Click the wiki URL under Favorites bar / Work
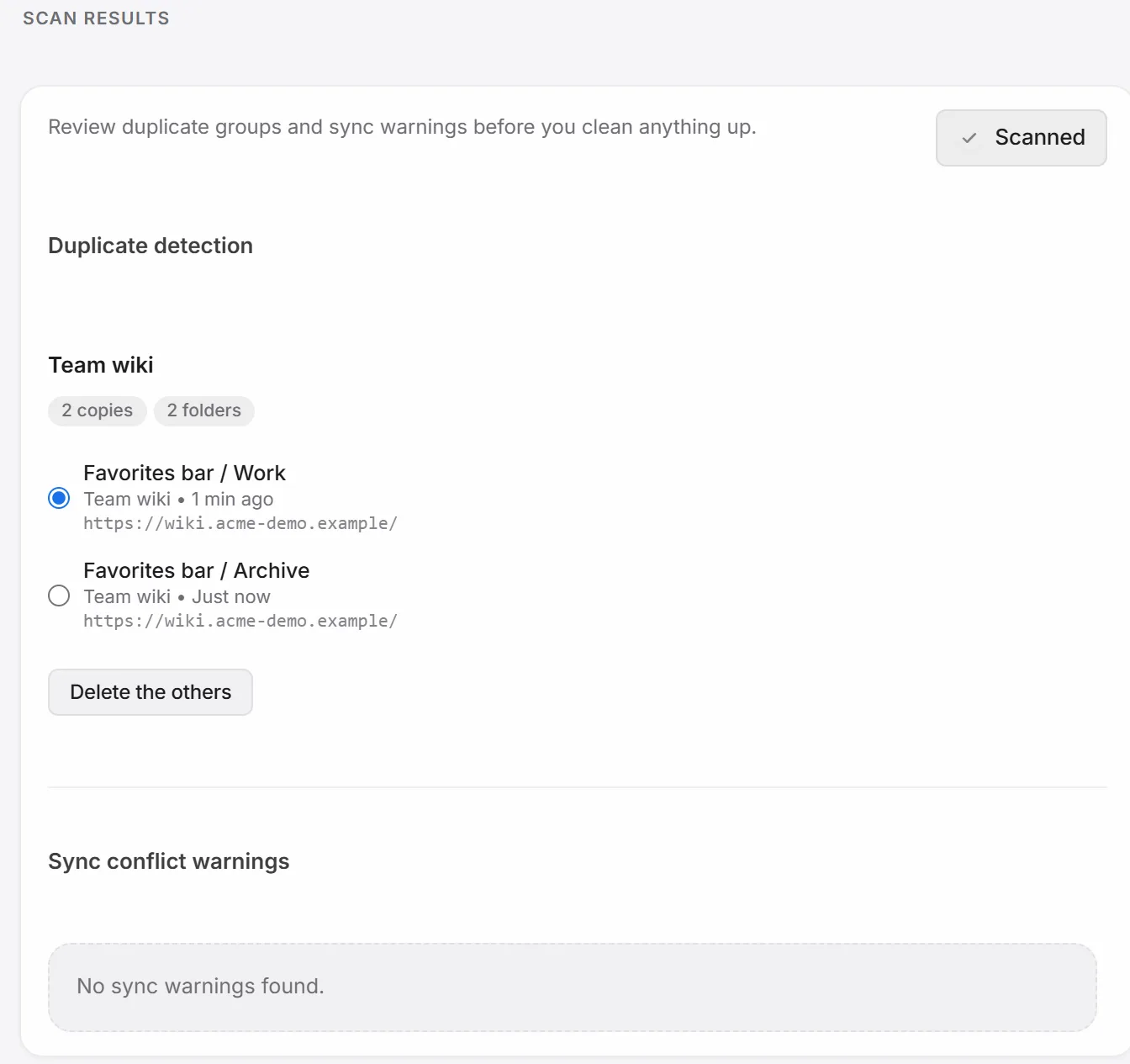This screenshot has height=1064, width=1130. pos(240,523)
